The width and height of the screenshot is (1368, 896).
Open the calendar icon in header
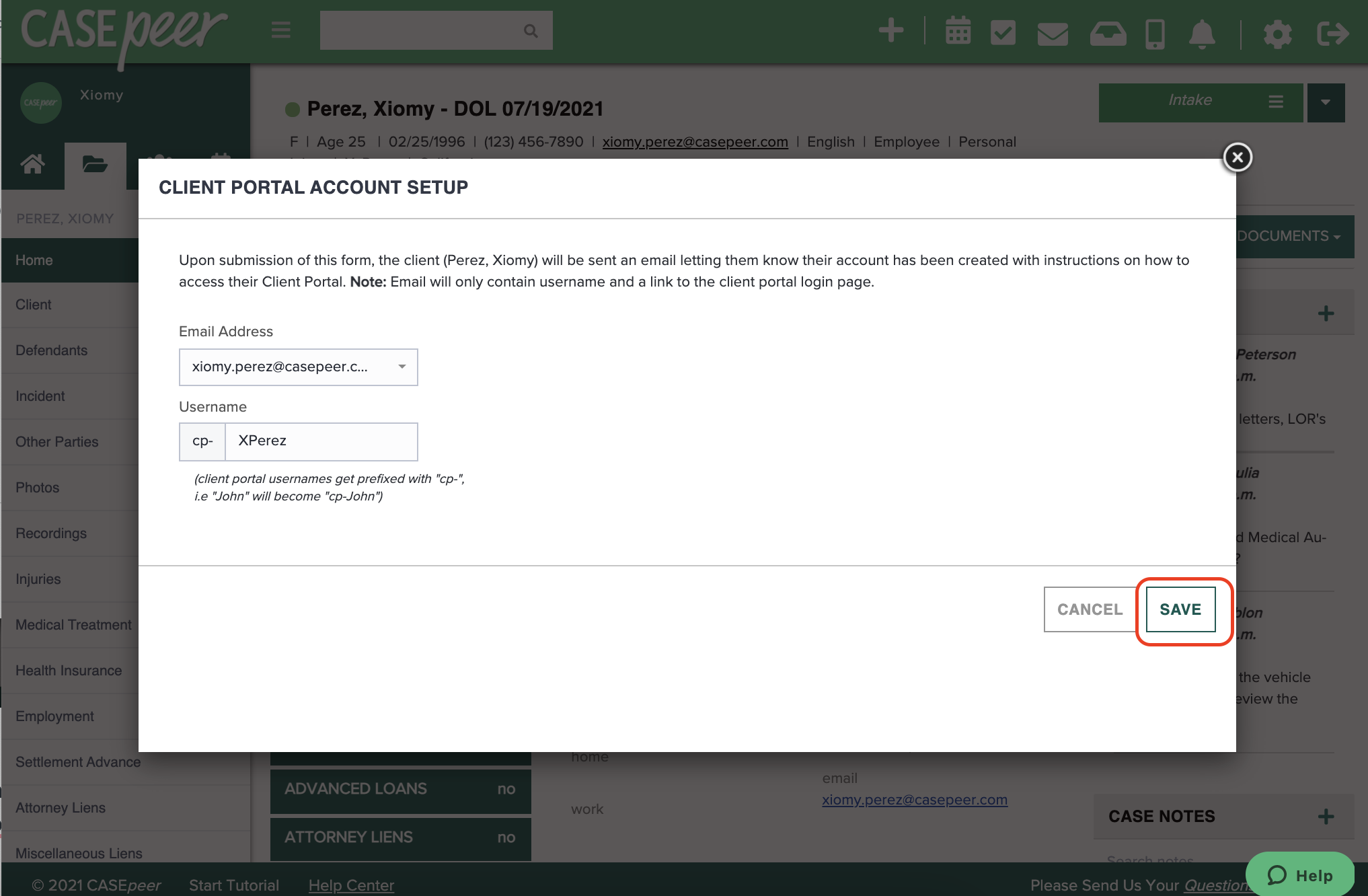point(958,31)
